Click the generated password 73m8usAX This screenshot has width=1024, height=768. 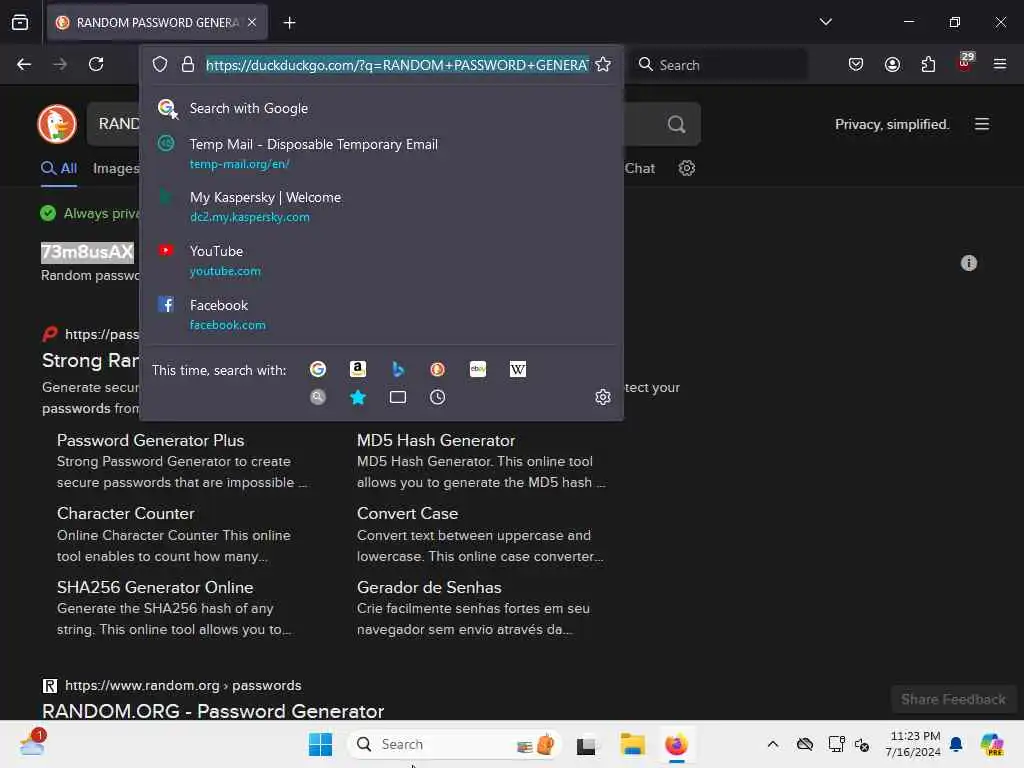tap(88, 252)
